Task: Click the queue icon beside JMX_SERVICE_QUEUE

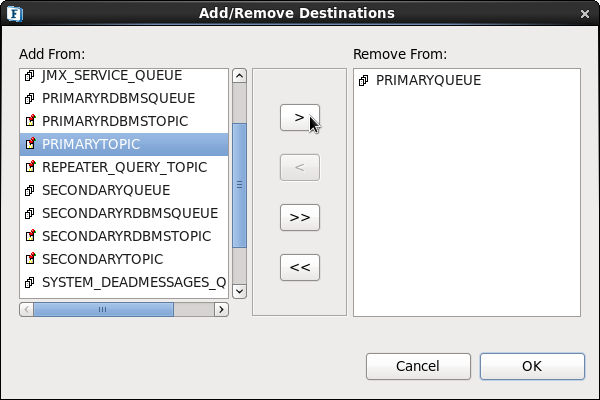Action: pyautogui.click(x=30, y=75)
